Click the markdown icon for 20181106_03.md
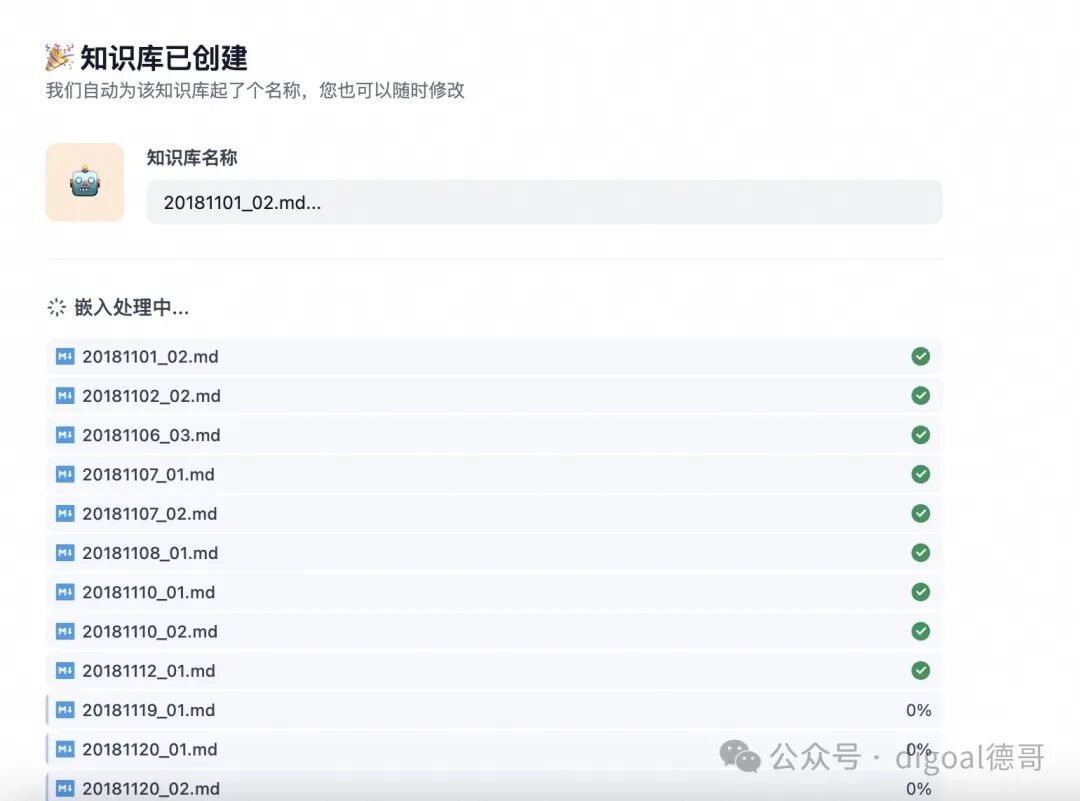This screenshot has width=1080, height=801. pos(65,435)
